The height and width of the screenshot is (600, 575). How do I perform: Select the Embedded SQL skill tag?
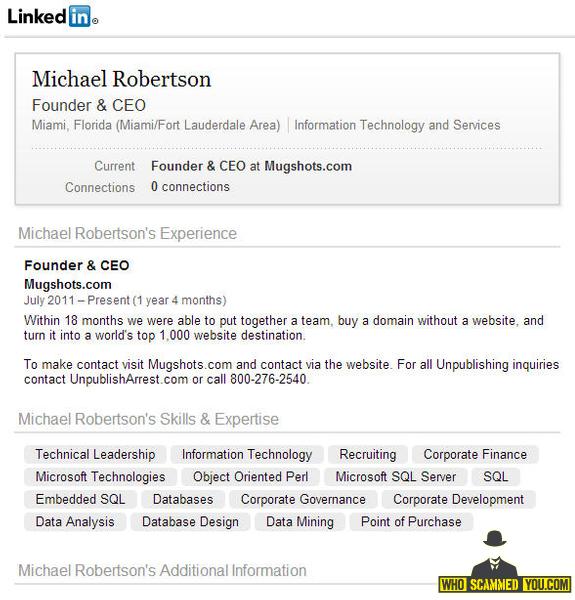tap(80, 499)
